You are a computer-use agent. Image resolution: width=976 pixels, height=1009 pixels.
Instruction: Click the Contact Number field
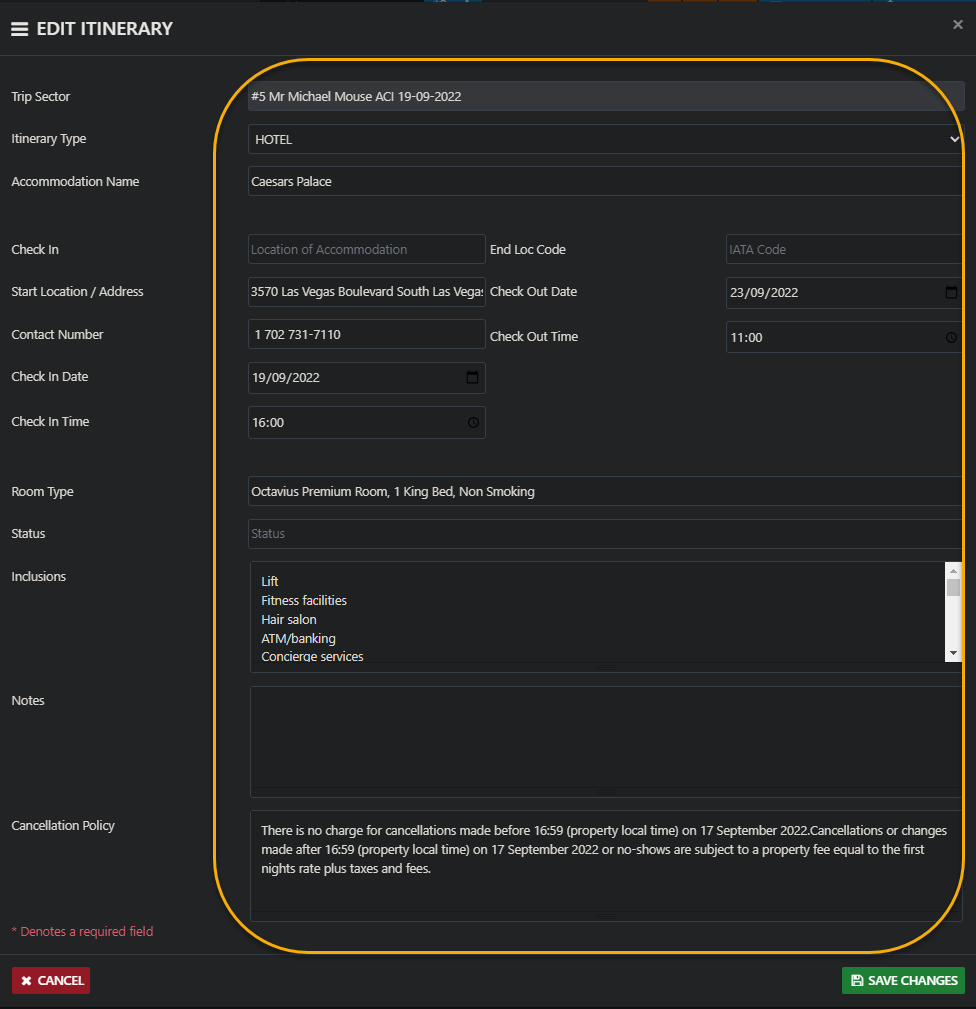(366, 335)
